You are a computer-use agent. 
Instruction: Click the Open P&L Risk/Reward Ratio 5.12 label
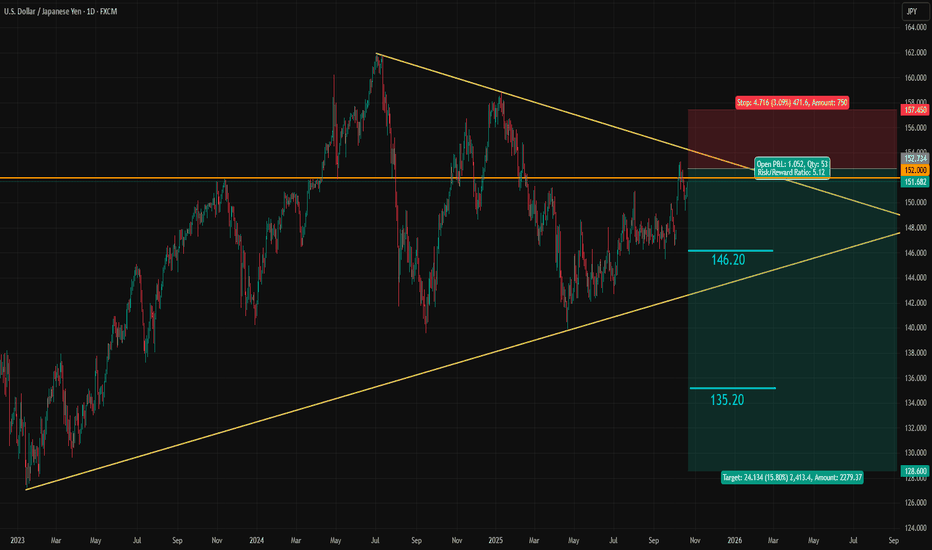coord(792,168)
